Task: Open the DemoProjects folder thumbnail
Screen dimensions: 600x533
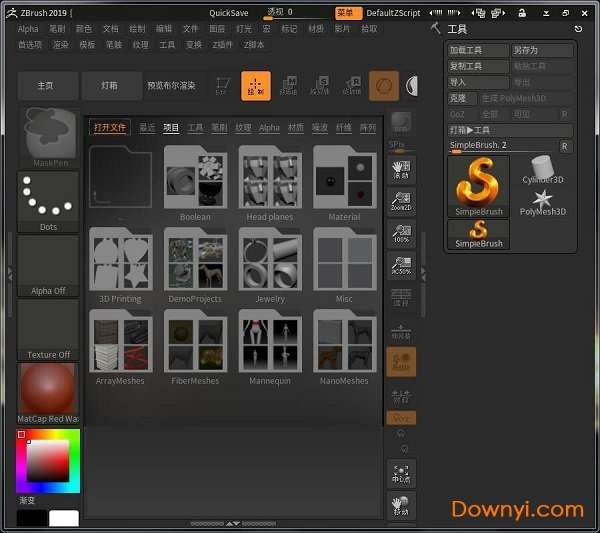Action: point(196,264)
